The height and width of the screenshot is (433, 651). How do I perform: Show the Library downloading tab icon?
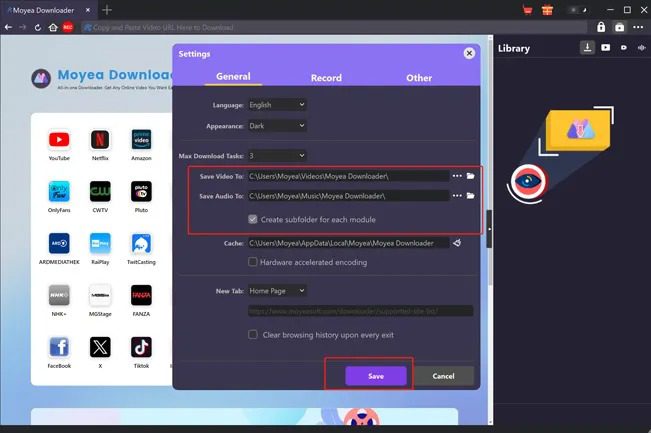tap(588, 47)
